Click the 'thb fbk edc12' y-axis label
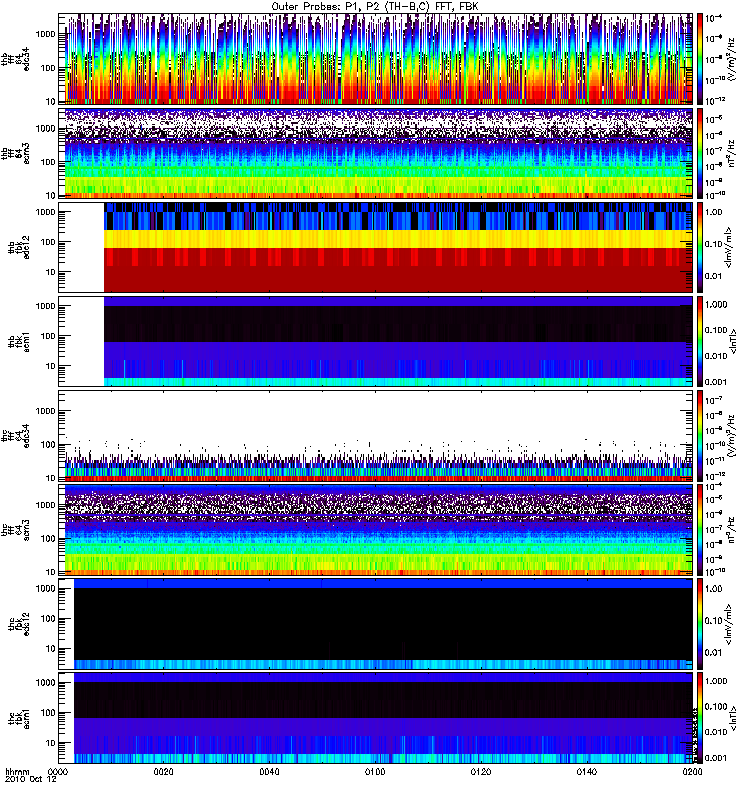This screenshot has width=750, height=800. [19, 247]
